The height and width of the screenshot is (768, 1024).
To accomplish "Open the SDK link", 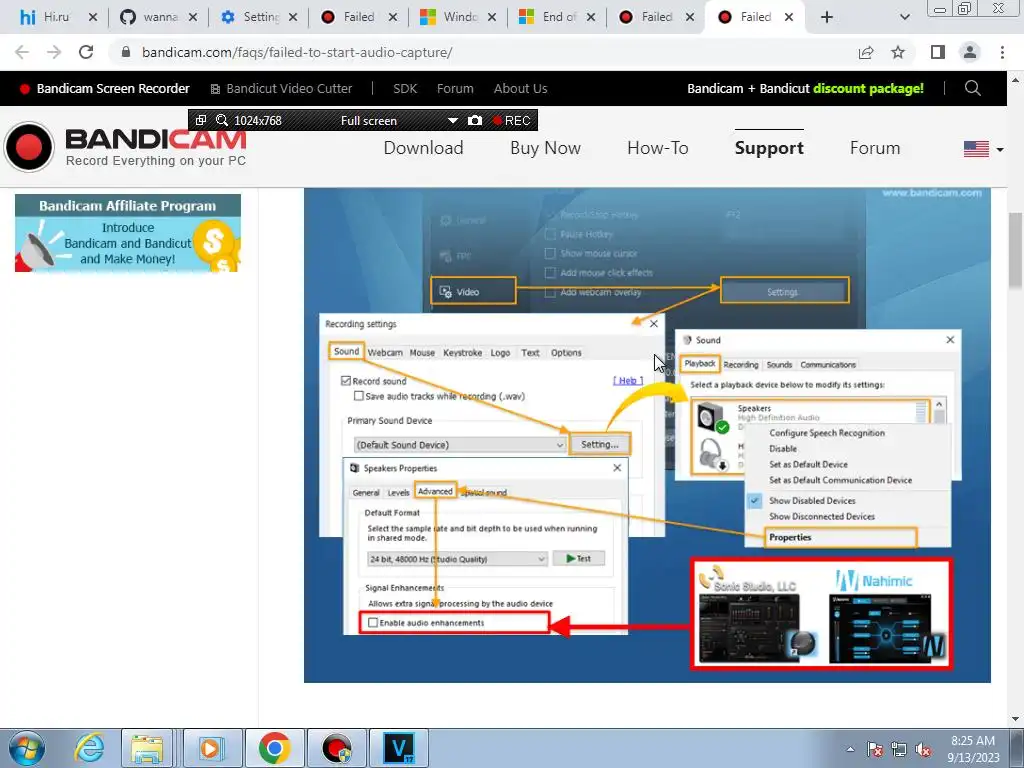I will click(405, 88).
